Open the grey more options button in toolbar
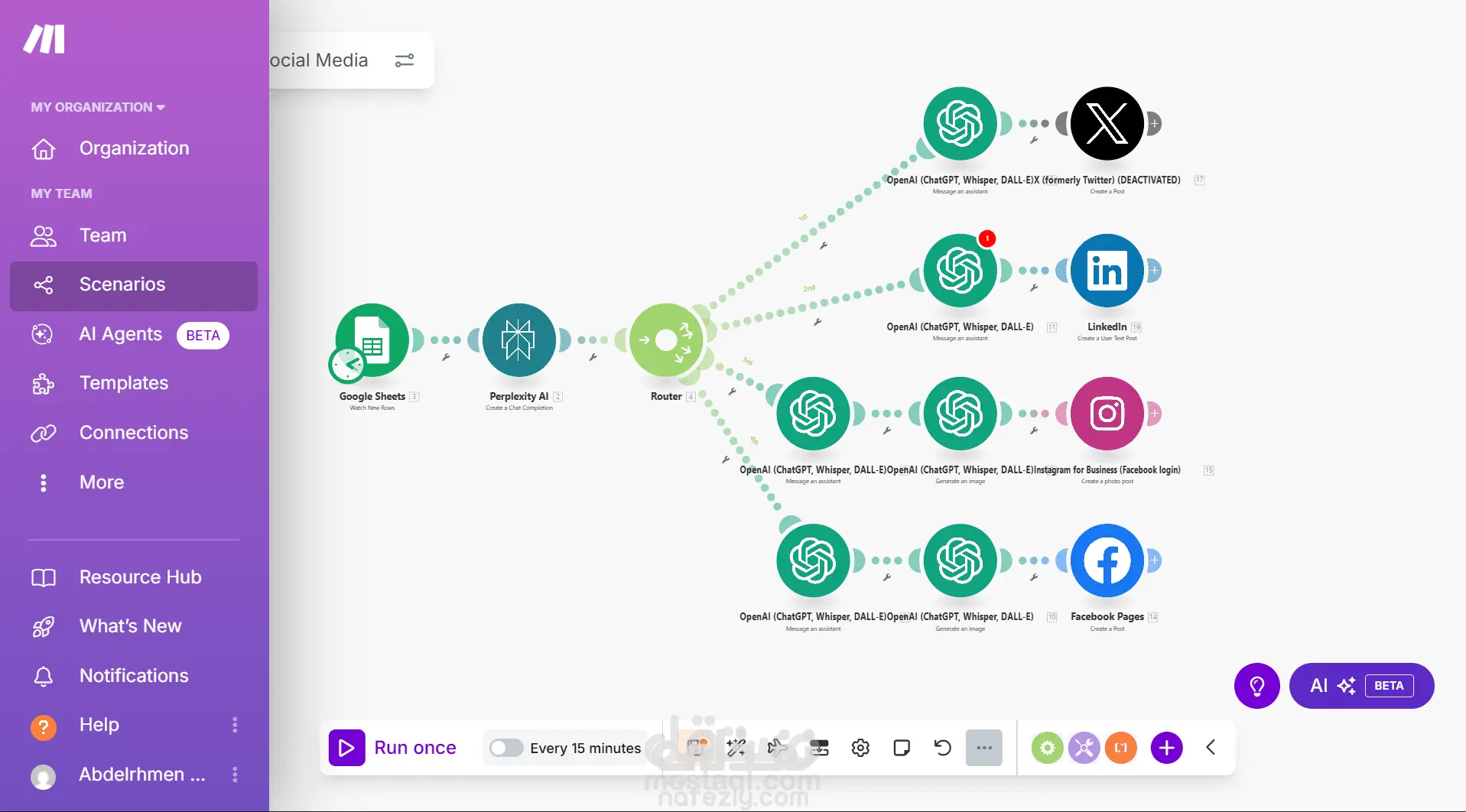The height and width of the screenshot is (812, 1466). pyautogui.click(x=984, y=748)
